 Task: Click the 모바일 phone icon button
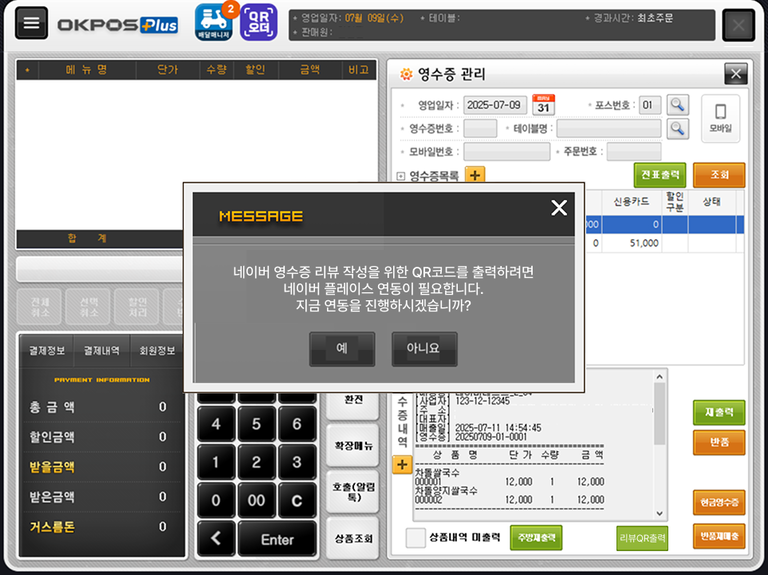[720, 116]
